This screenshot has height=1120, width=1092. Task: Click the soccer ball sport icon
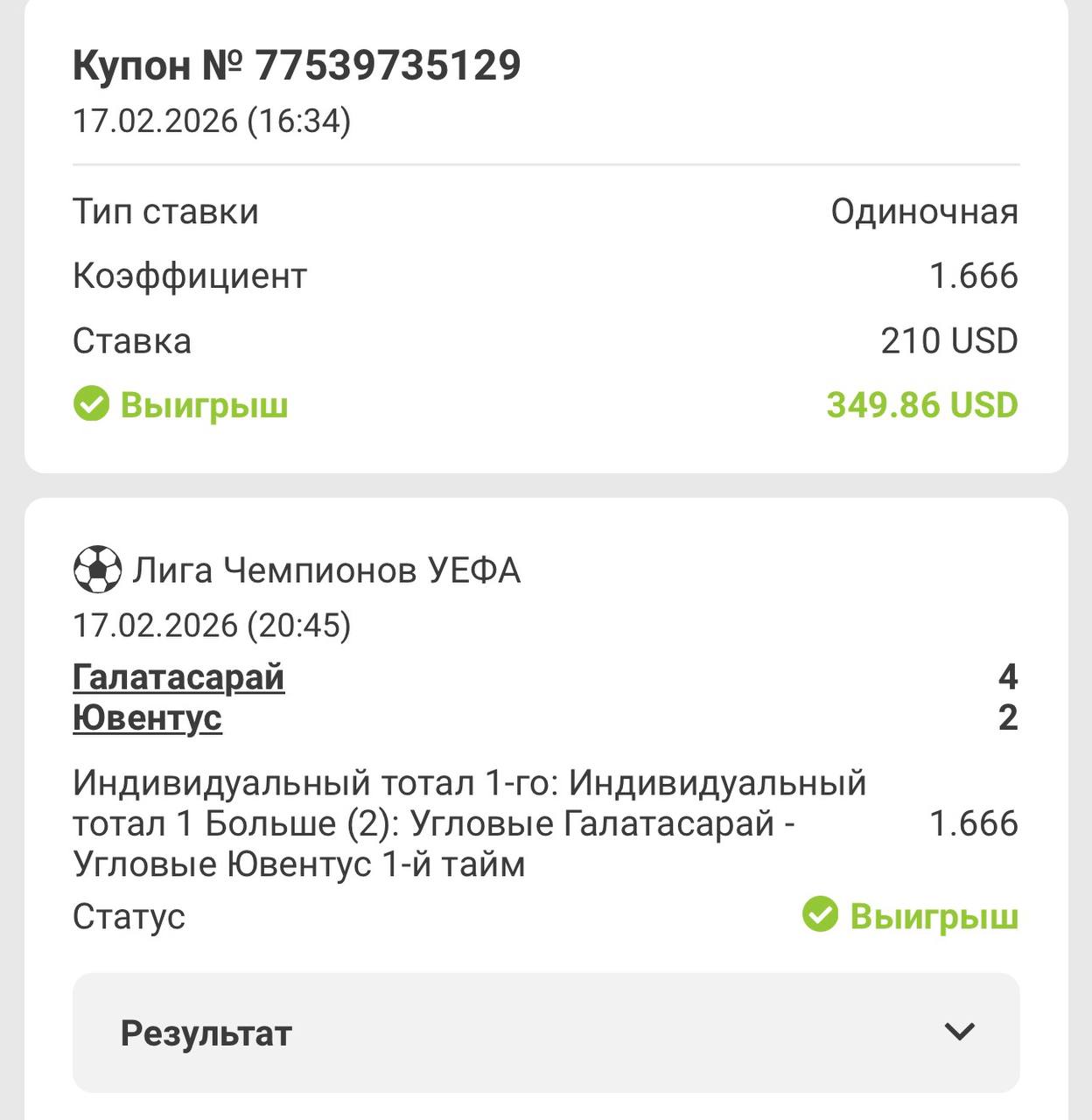pos(96,570)
